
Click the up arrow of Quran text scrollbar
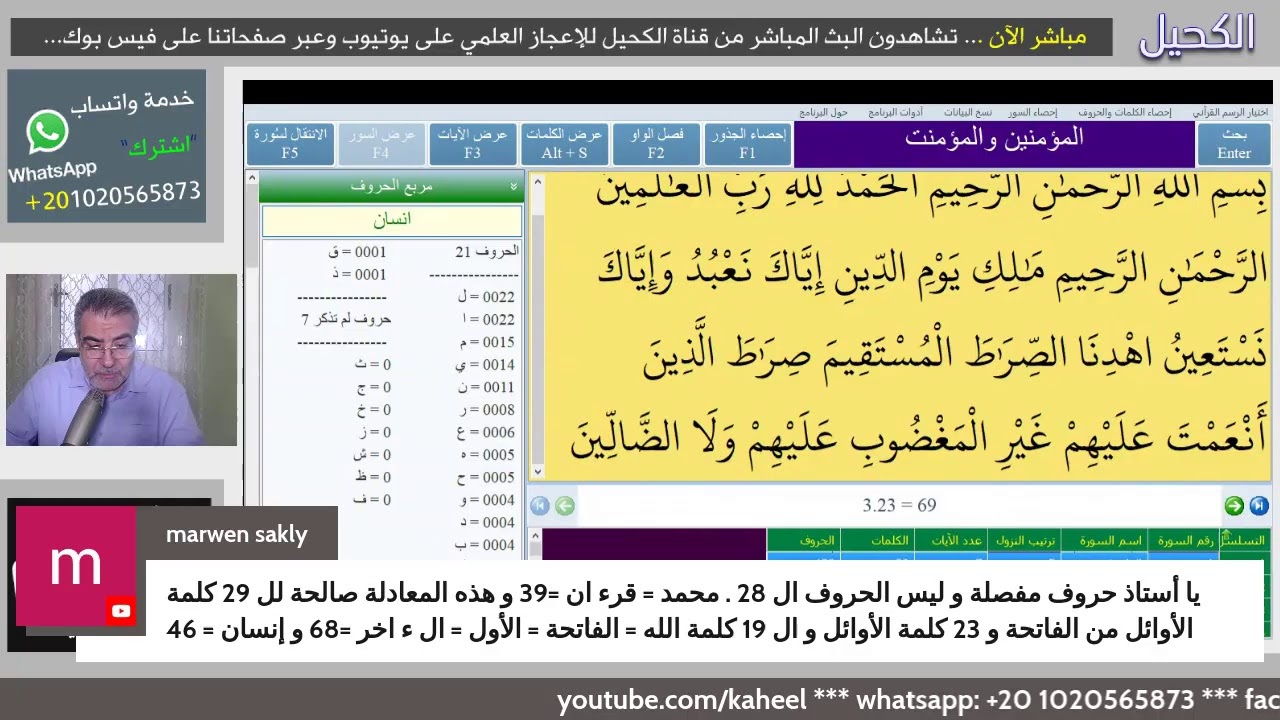coord(537,183)
